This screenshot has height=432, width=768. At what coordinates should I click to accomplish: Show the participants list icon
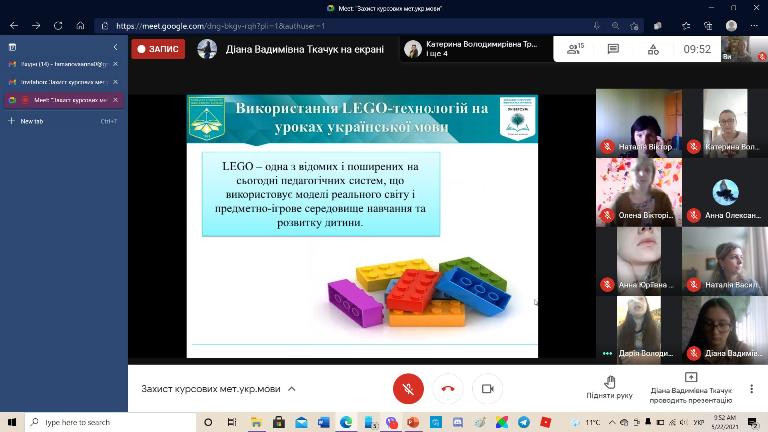(x=575, y=48)
